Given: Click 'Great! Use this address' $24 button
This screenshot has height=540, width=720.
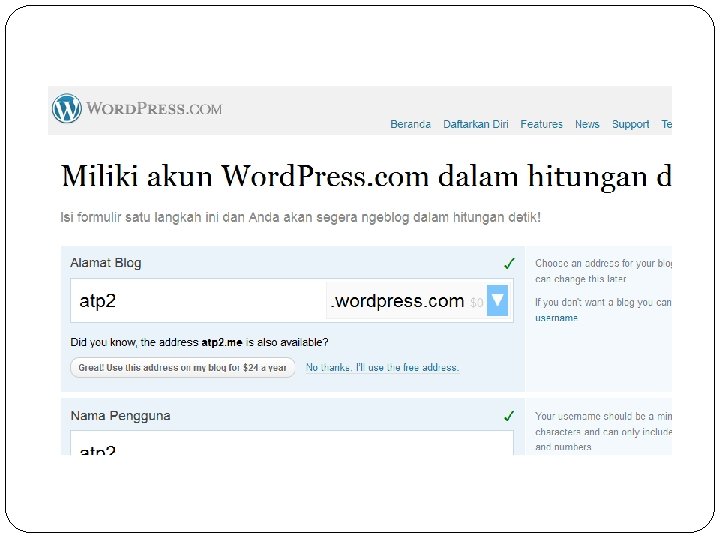Looking at the screenshot, I should click(x=182, y=368).
